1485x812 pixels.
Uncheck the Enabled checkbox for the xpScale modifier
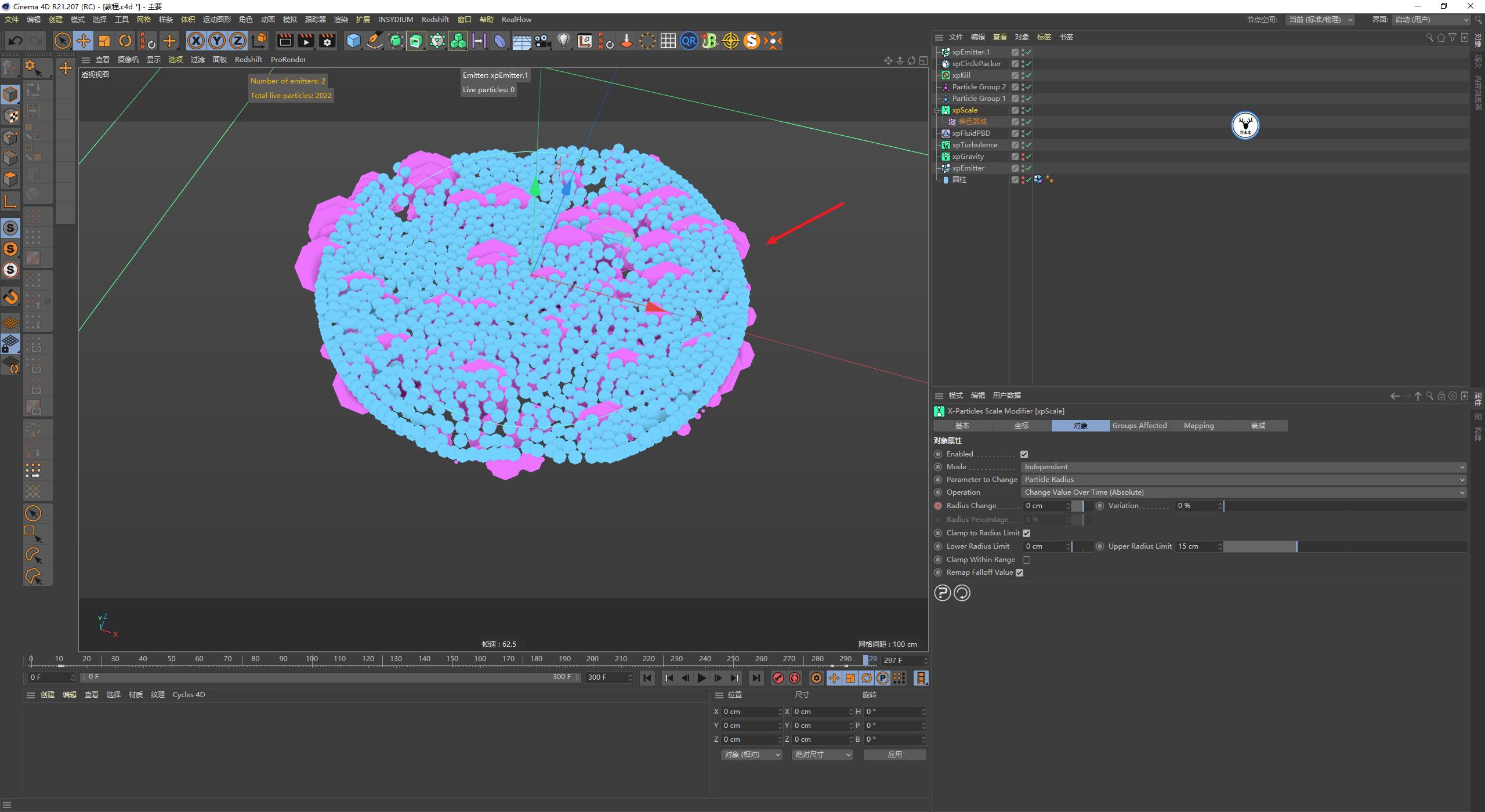pyautogui.click(x=1024, y=454)
